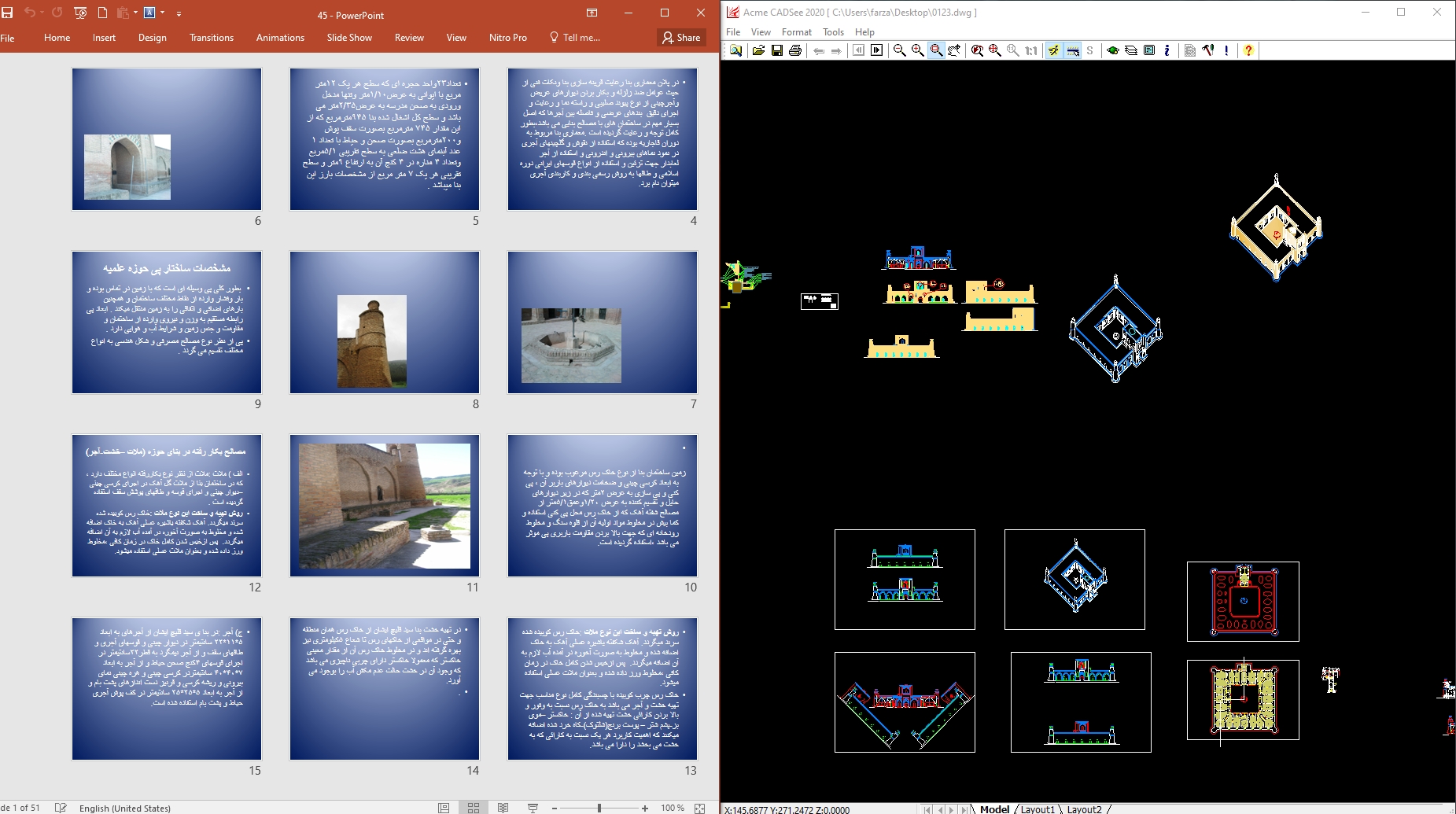This screenshot has width=1456, height=814.
Task: Expand Customize Quick Access Toolbar dropdown
Action: click(x=179, y=13)
